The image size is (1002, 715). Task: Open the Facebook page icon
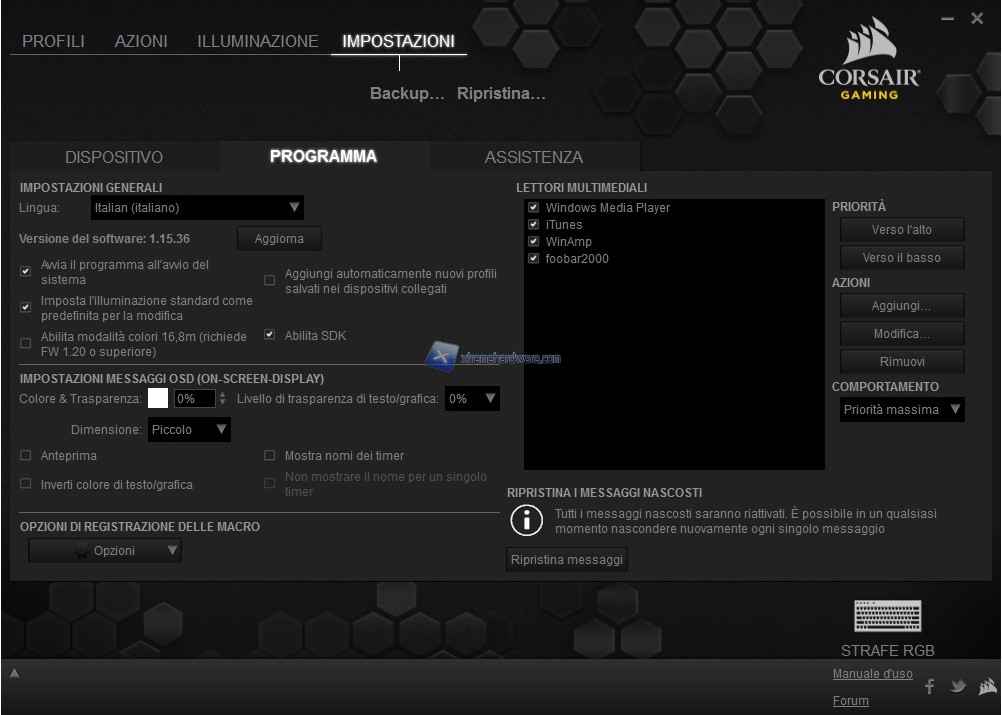pos(929,686)
